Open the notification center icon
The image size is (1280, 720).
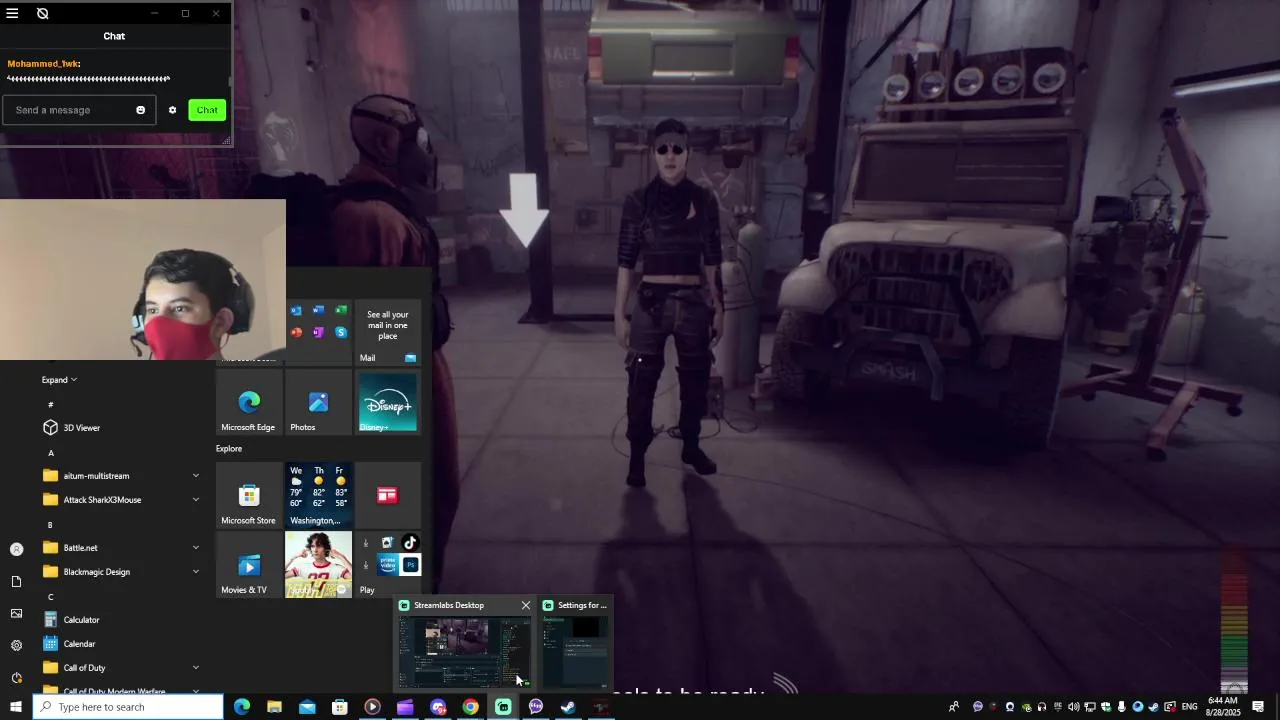pyautogui.click(x=1258, y=707)
